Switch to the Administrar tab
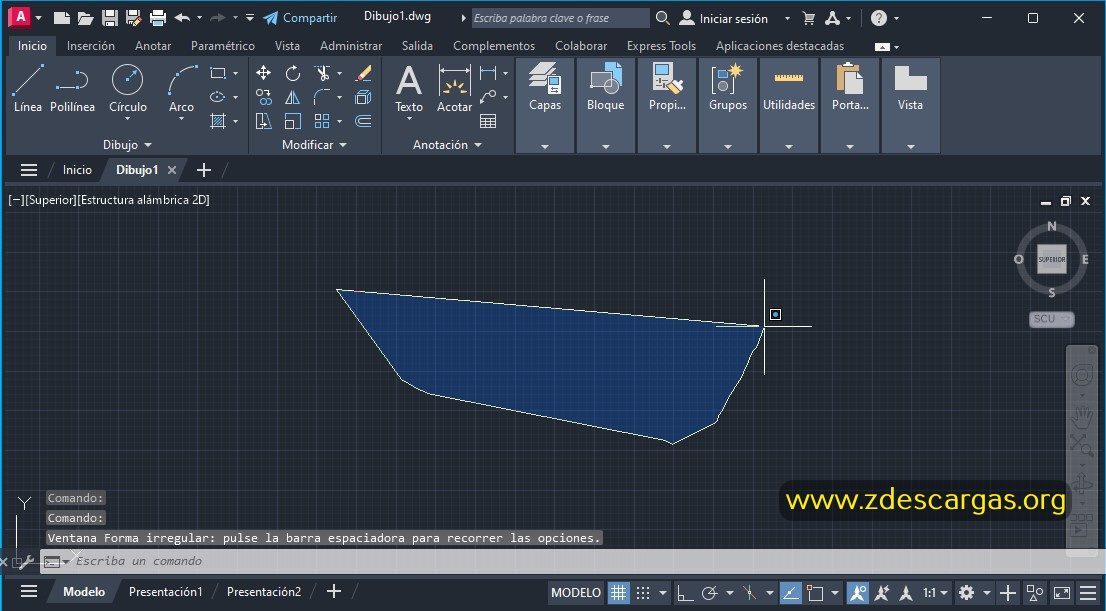Screen dimensions: 1106x611 [351, 46]
